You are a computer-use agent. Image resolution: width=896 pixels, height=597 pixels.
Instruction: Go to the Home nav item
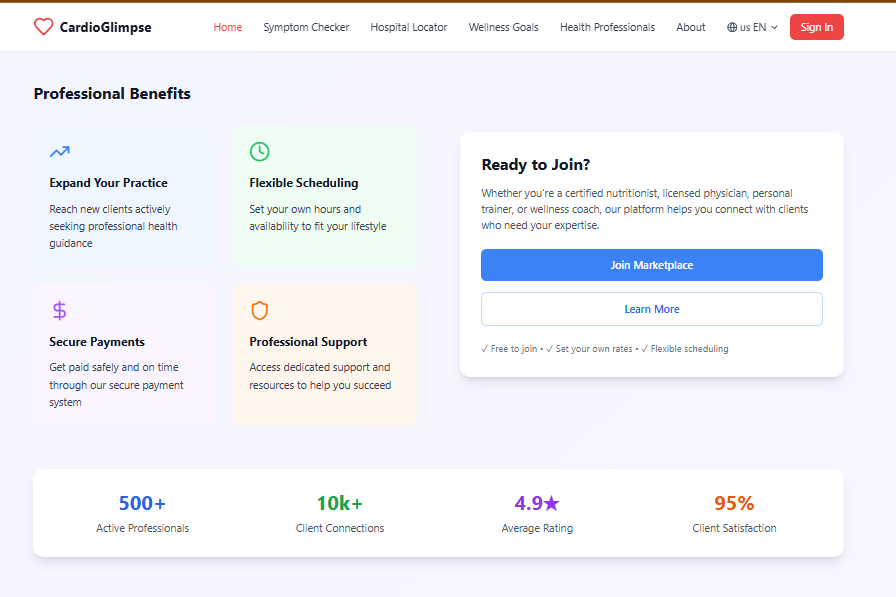227,27
